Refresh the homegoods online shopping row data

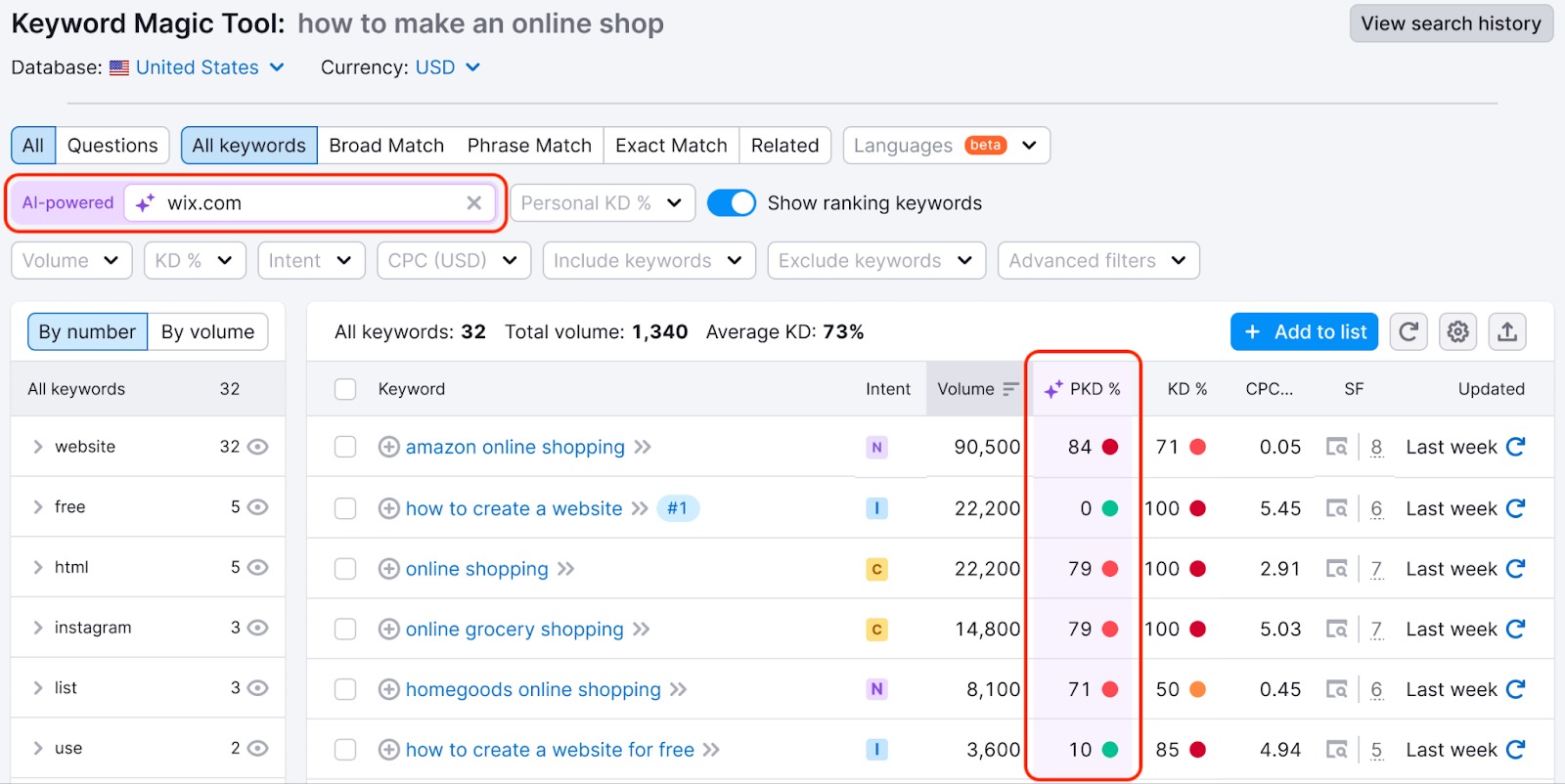tap(1515, 690)
